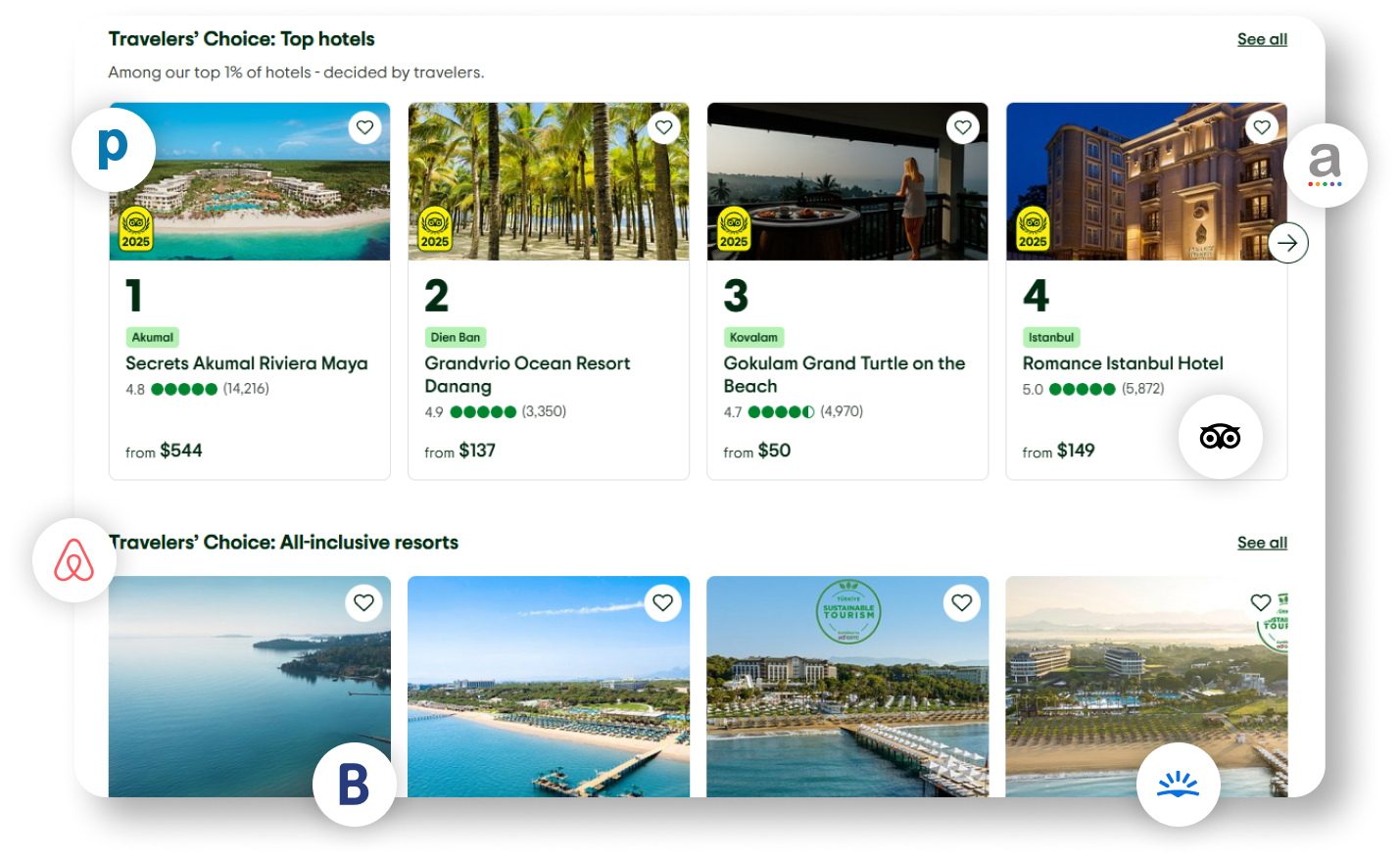Click the Booking.com B logo icon
1400x859 pixels.
(354, 785)
